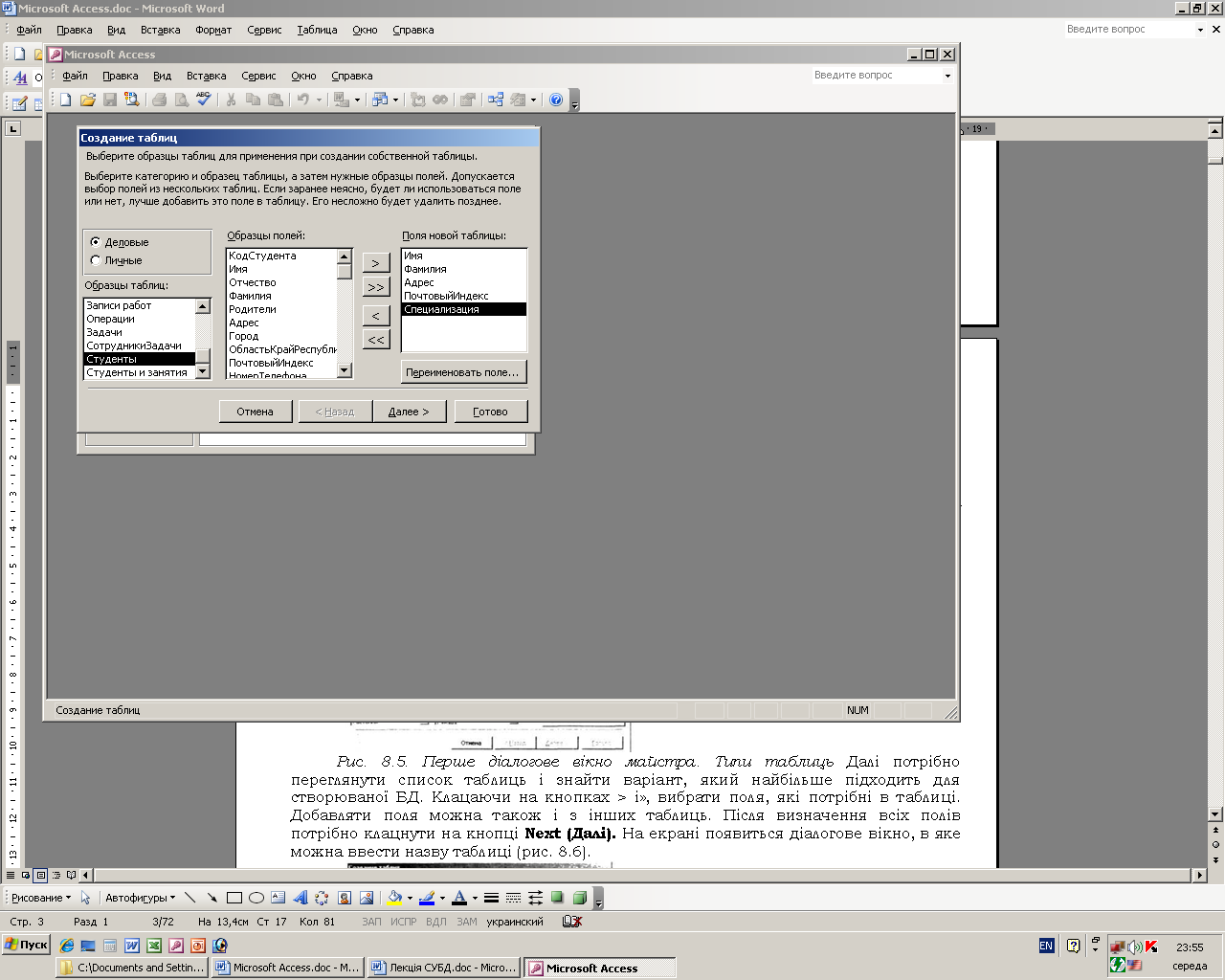Click Paste icon in Access toolbar

pos(276,100)
